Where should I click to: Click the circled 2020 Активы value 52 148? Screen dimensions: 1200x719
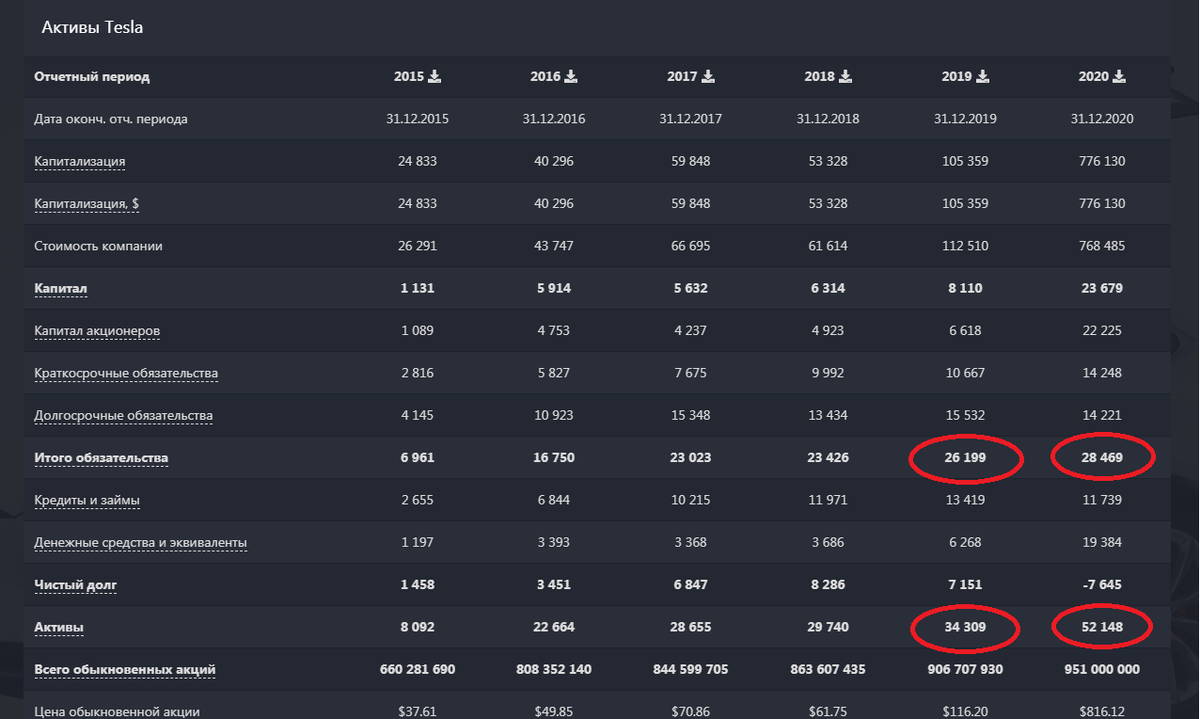coord(1102,627)
